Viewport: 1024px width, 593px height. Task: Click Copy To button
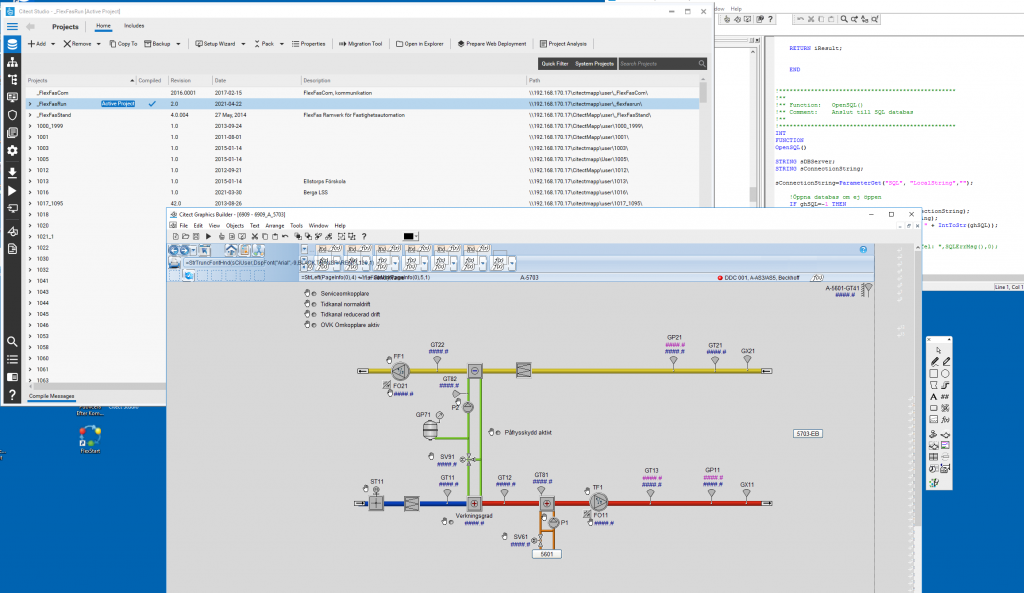click(x=123, y=44)
